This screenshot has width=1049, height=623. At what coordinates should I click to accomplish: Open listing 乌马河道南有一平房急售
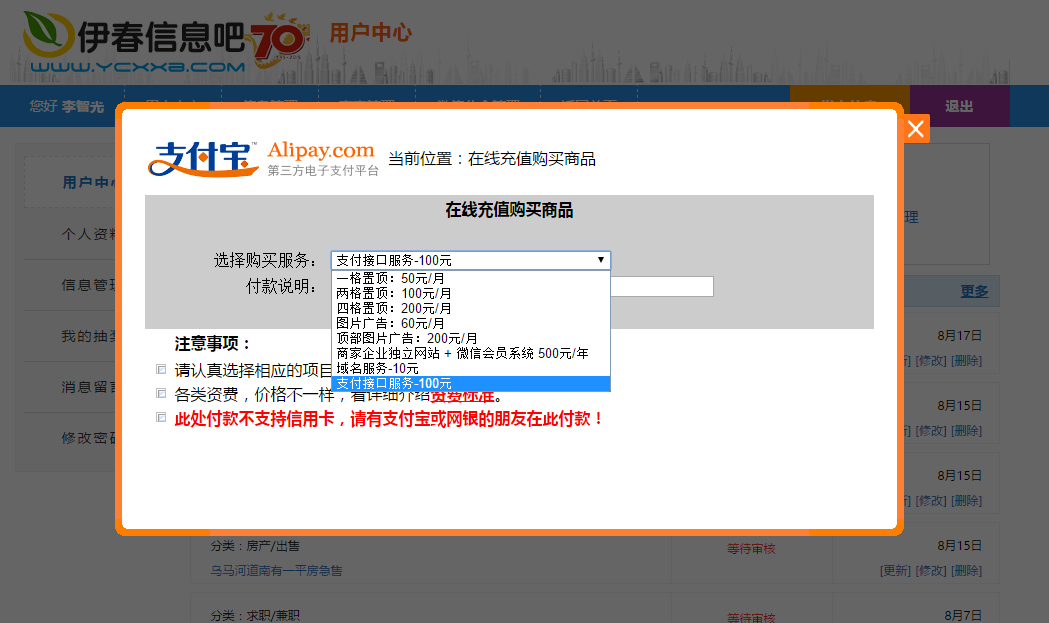[x=276, y=571]
